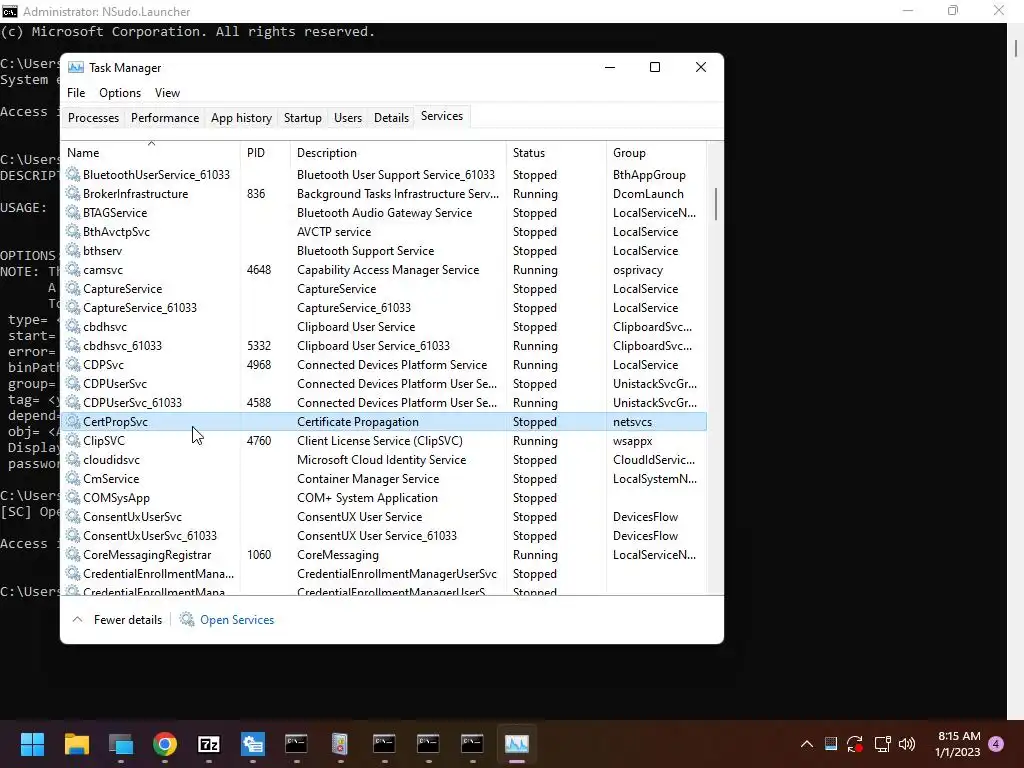
Task: Switch to the Performance tab
Action: coord(165,118)
